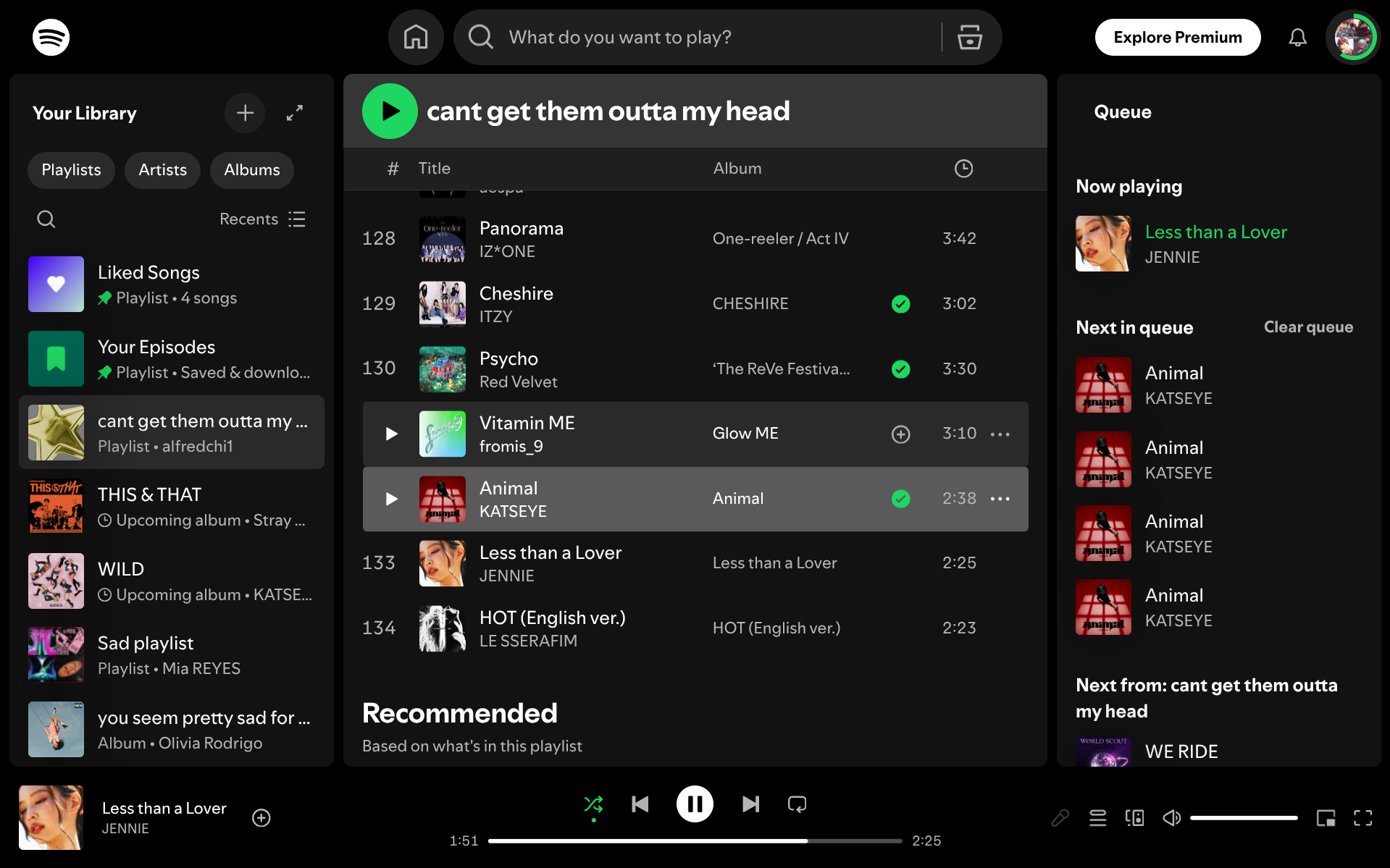The height and width of the screenshot is (868, 1390).
Task: Clear the queue
Action: [1308, 327]
